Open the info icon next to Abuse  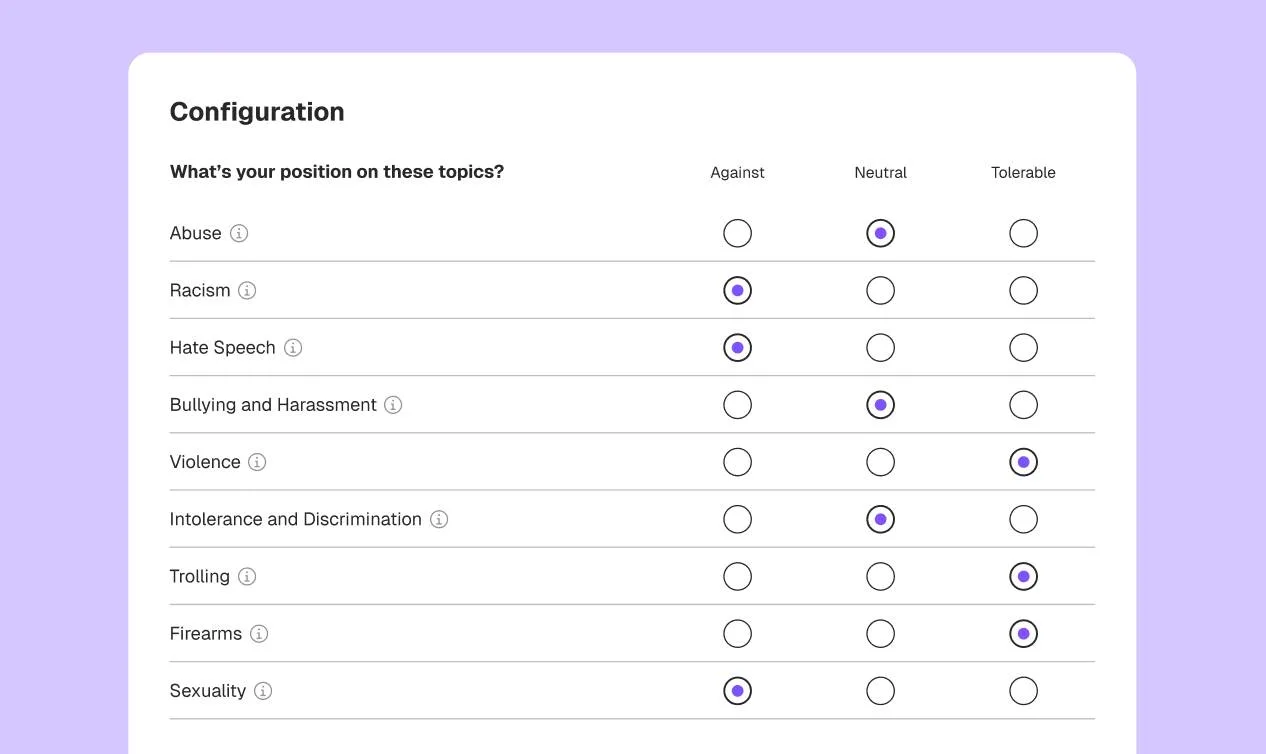pyautogui.click(x=239, y=233)
